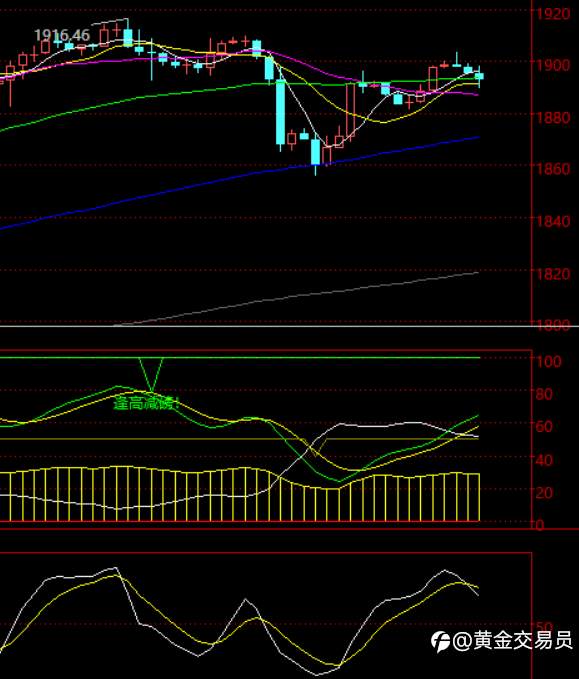Click the 60 level on indicator axis
579x679 pixels.
[x=544, y=426]
